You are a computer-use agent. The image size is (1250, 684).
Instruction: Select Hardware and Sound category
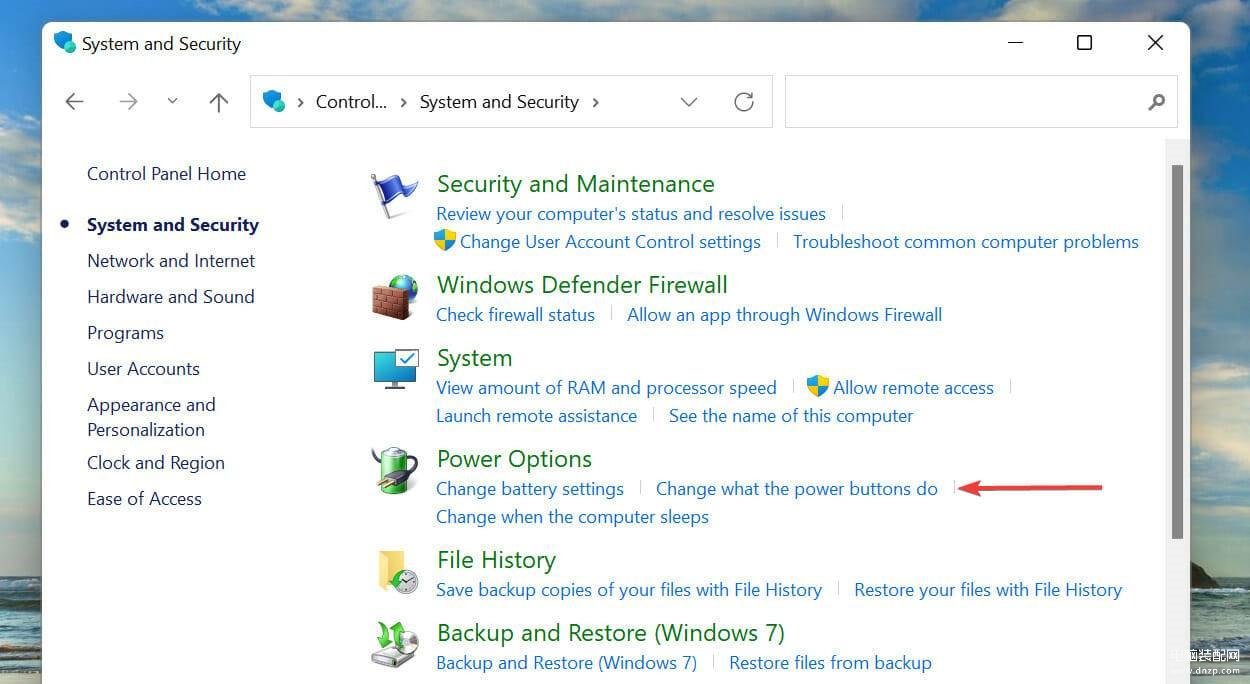pos(171,296)
